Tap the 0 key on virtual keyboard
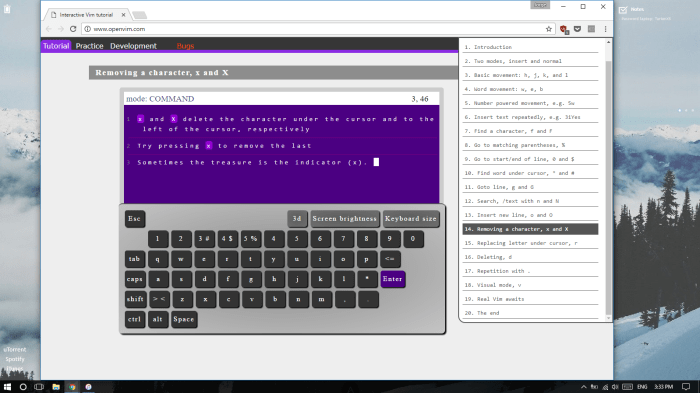 413,239
